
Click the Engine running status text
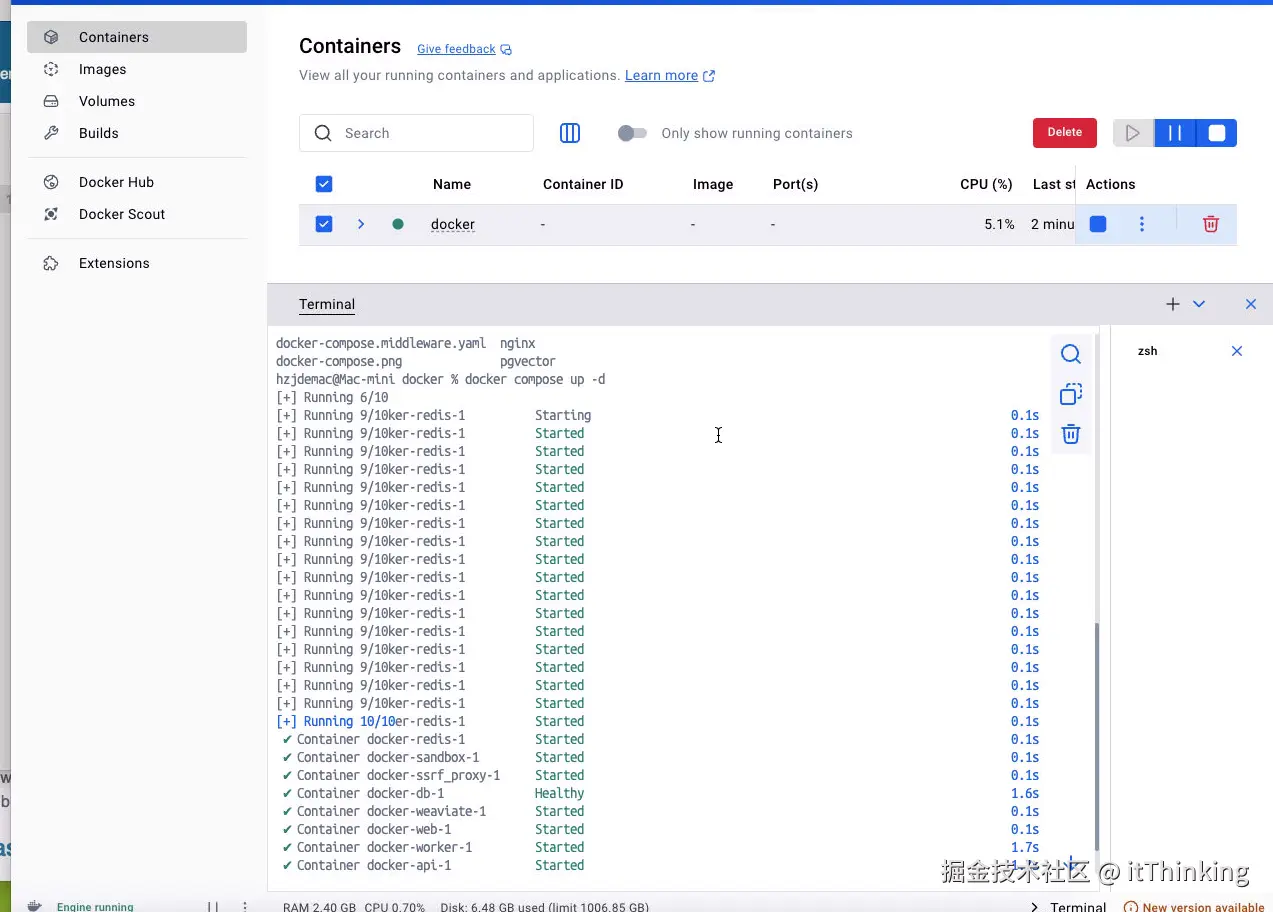click(x=95, y=907)
